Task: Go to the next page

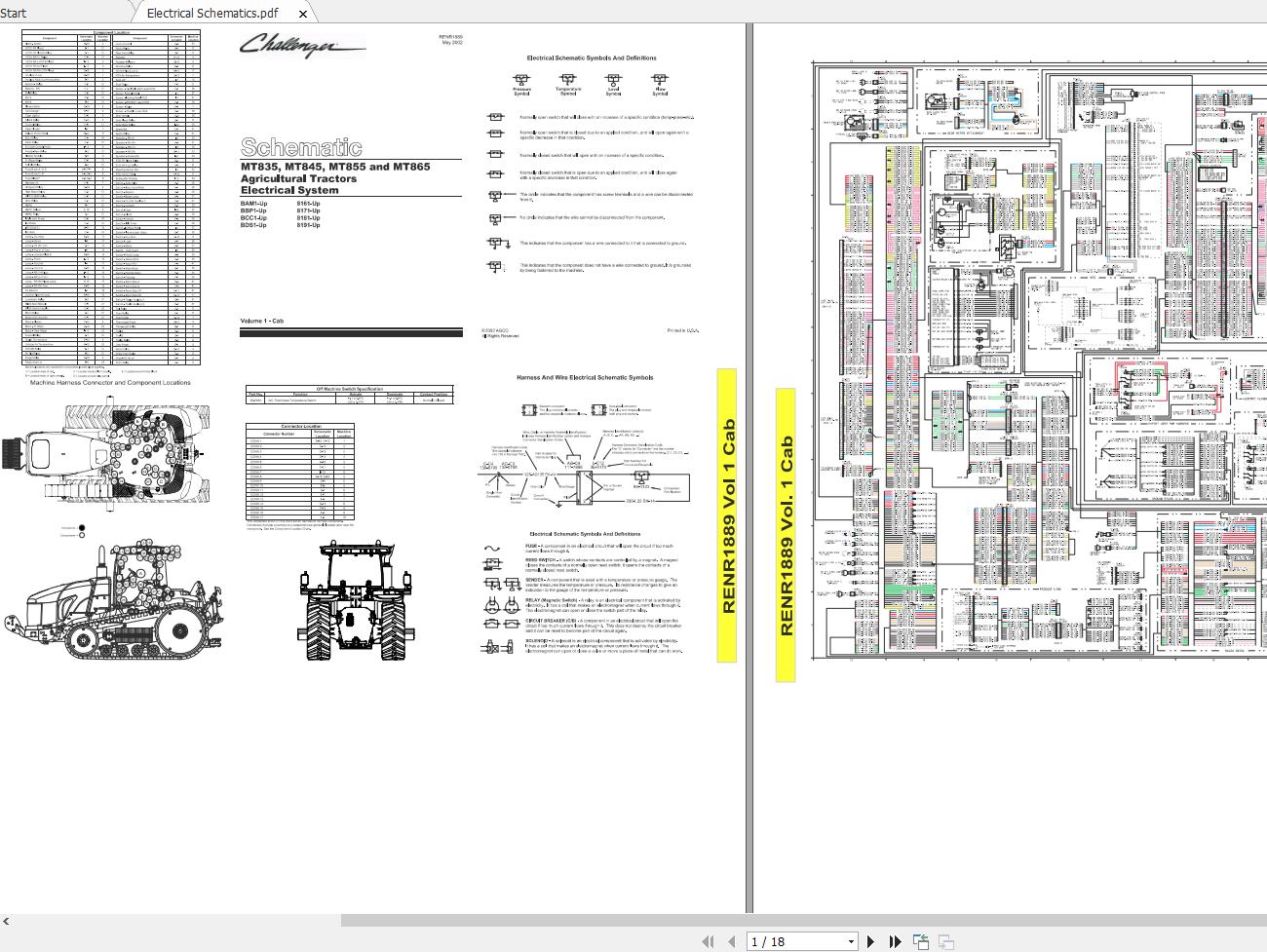Action: click(871, 941)
